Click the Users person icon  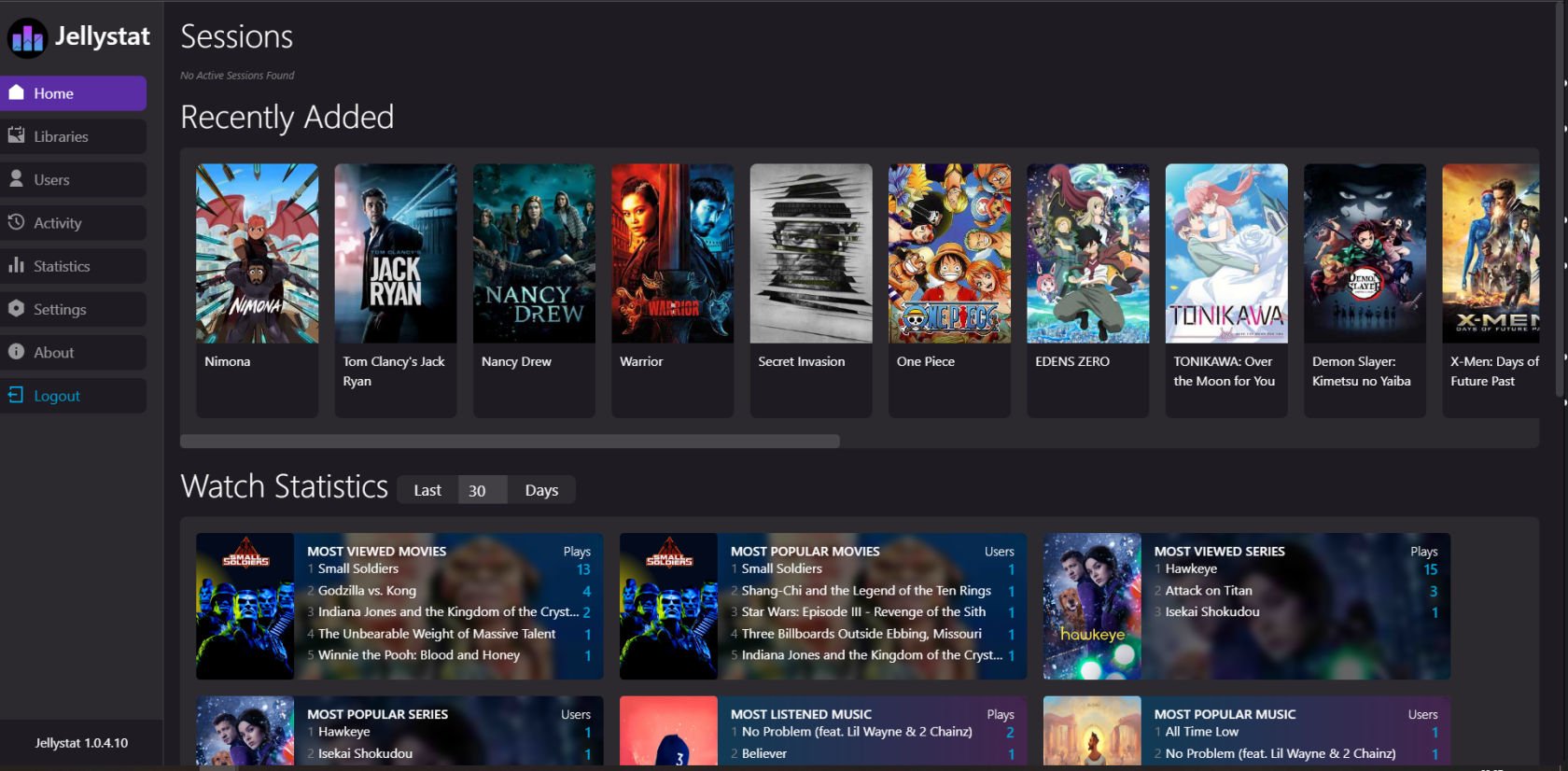pyautogui.click(x=16, y=179)
